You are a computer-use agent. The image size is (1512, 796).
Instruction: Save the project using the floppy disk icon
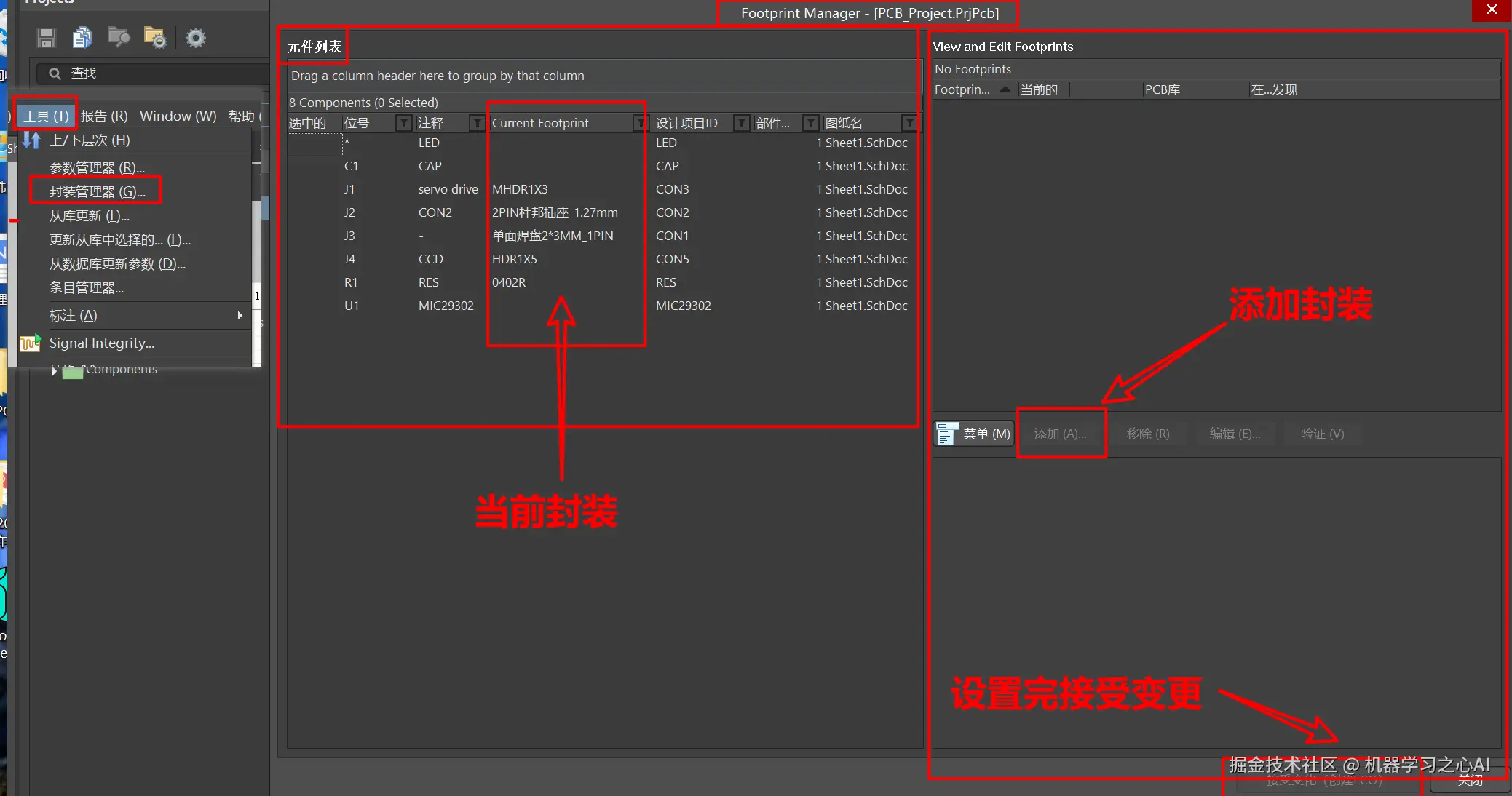pyautogui.click(x=46, y=37)
